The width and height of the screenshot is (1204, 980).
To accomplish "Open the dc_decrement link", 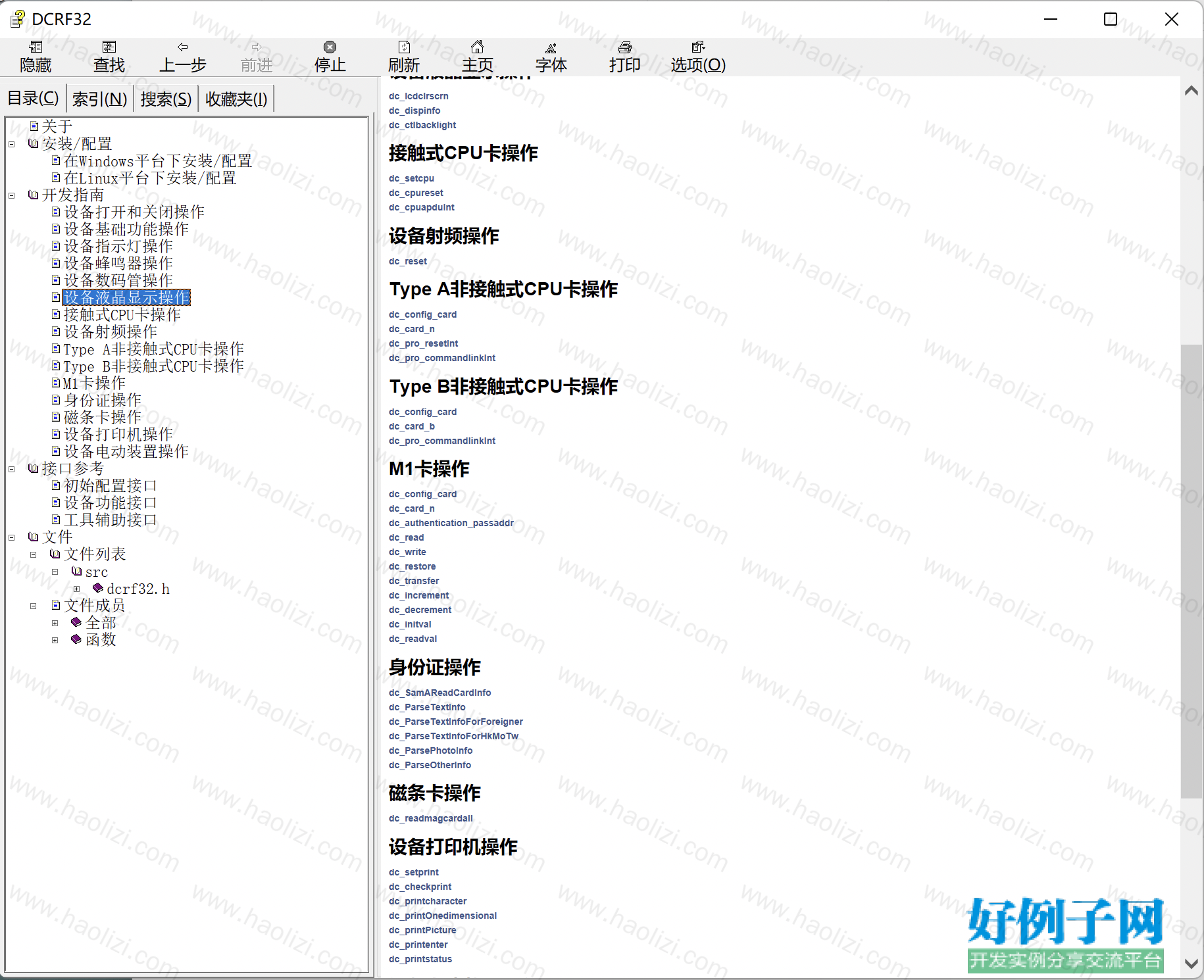I will (420, 610).
